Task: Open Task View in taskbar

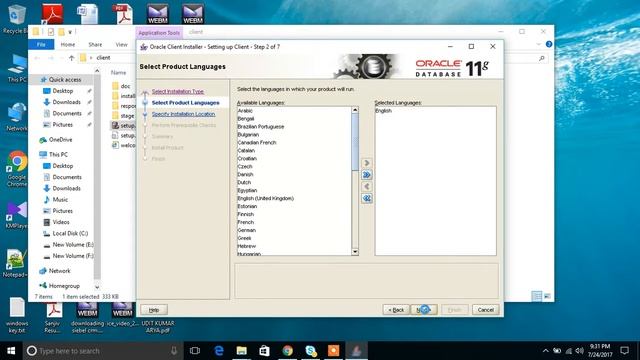Action: (195, 351)
